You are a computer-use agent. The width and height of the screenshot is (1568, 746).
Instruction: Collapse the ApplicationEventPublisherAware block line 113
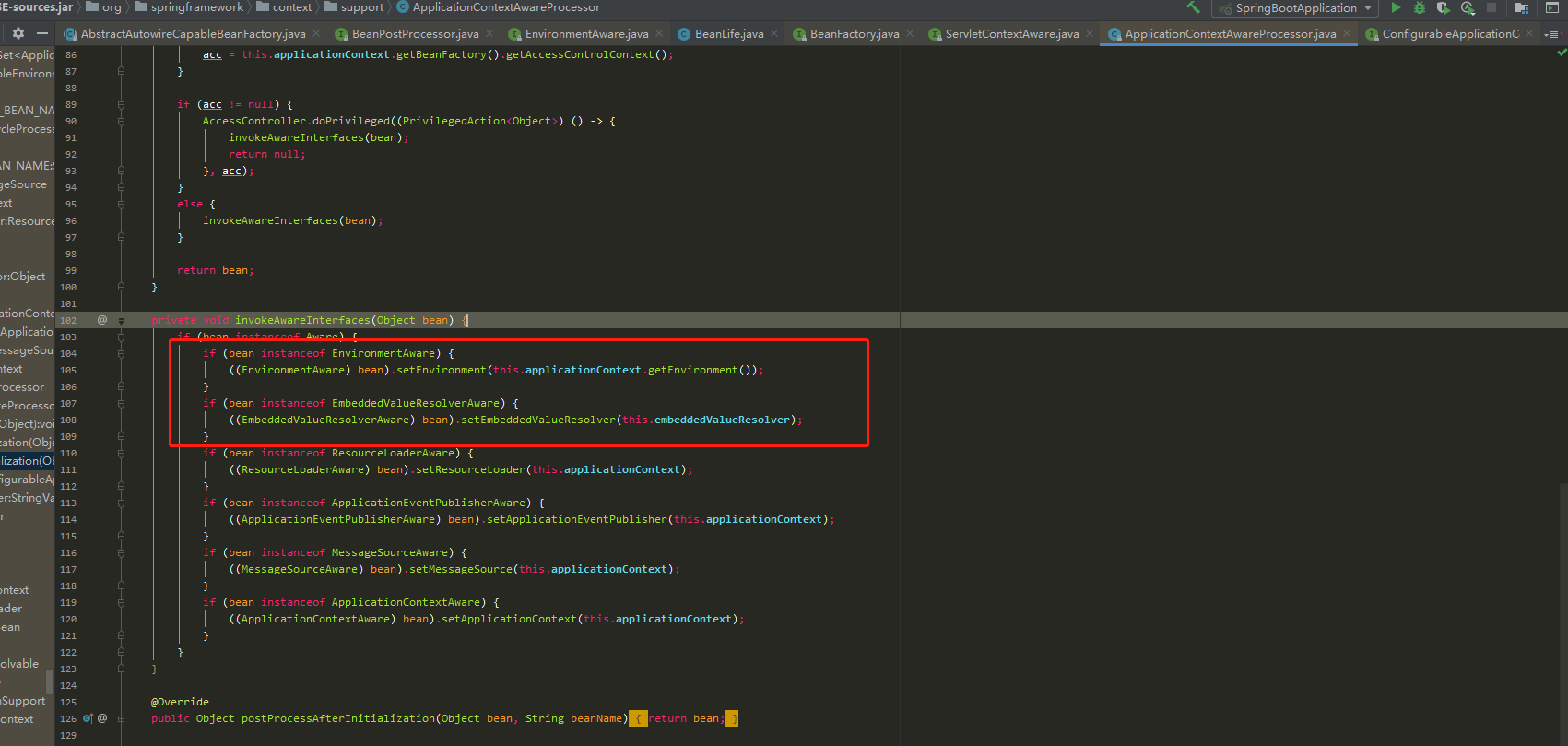coord(121,503)
